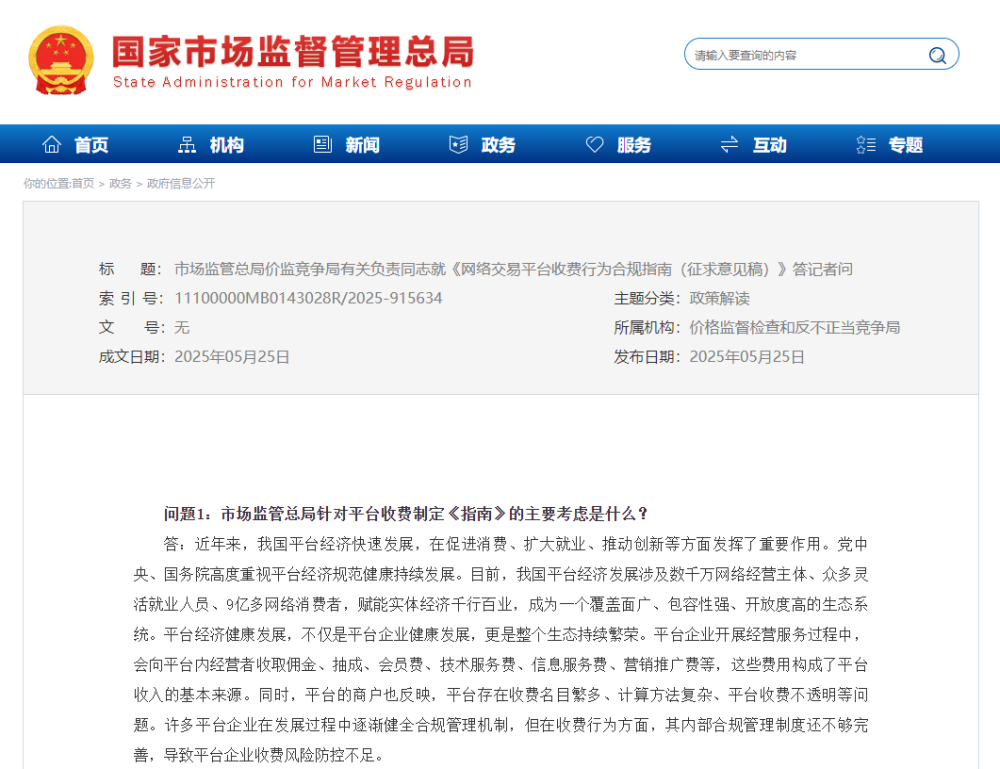The image size is (1000, 769).
Task: Open the 机构 navigation menu
Action: point(226,145)
